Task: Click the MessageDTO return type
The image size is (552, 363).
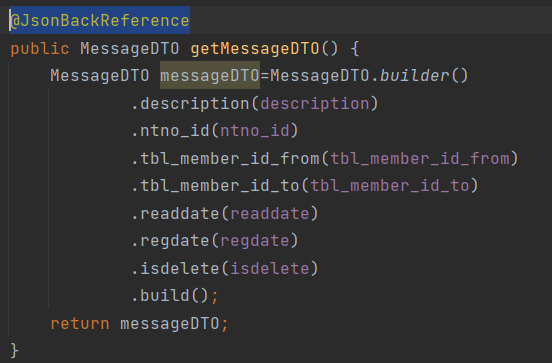Action: (x=130, y=49)
